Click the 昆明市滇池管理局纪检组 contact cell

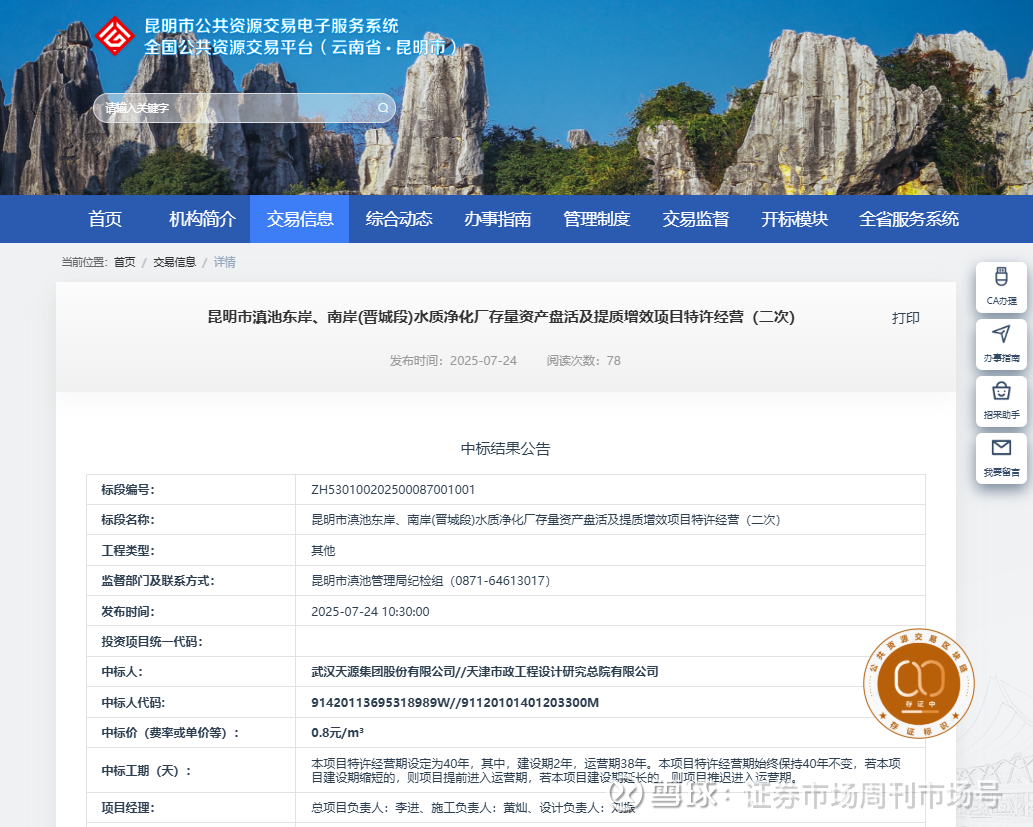click(x=610, y=581)
